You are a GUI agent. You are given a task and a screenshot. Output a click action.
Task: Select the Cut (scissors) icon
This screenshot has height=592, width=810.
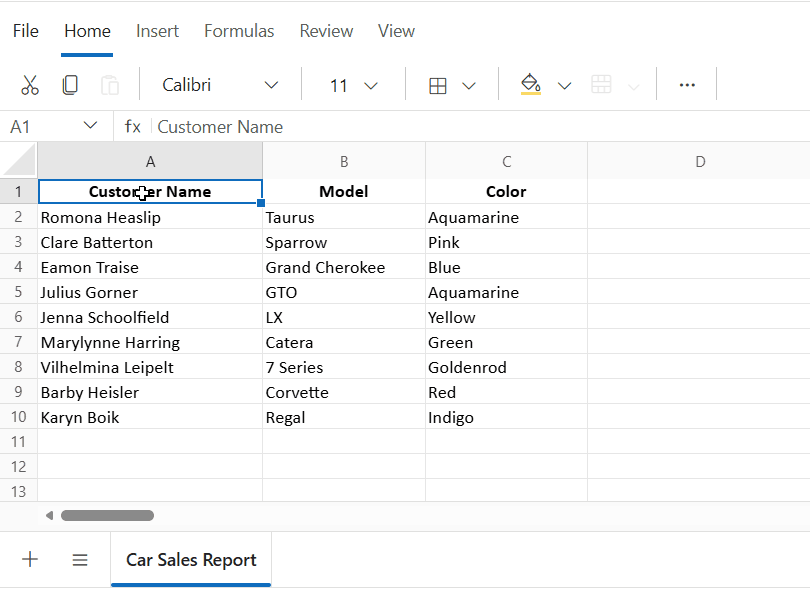[x=30, y=85]
